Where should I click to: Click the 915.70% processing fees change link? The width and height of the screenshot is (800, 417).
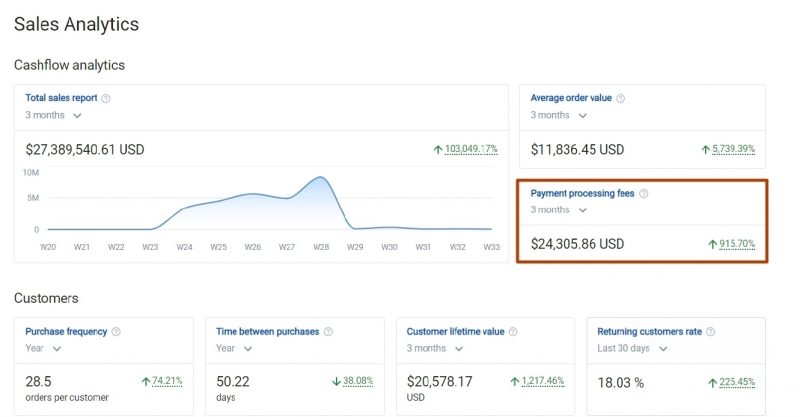738,244
